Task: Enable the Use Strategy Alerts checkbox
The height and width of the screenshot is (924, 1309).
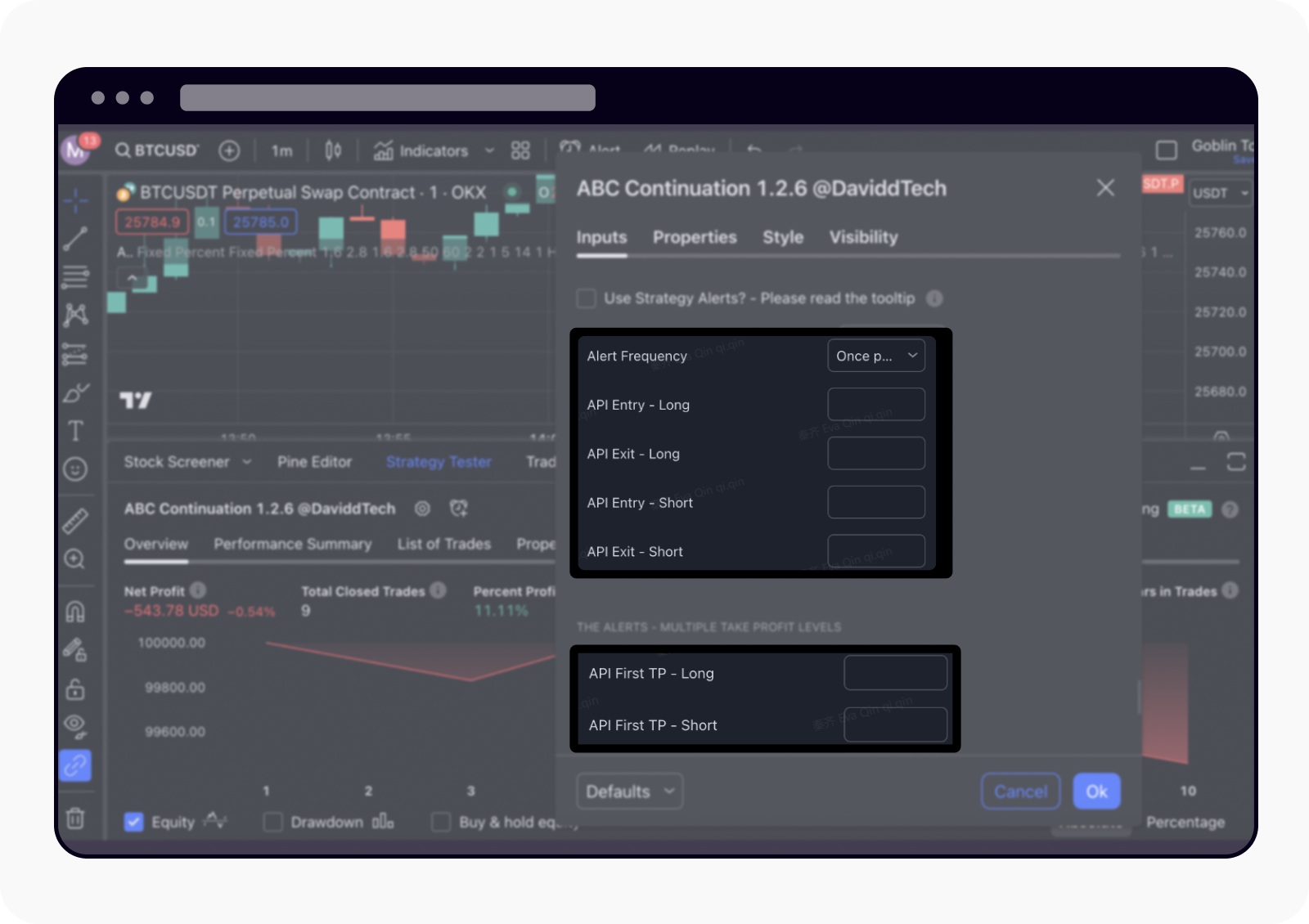Action: (x=586, y=298)
